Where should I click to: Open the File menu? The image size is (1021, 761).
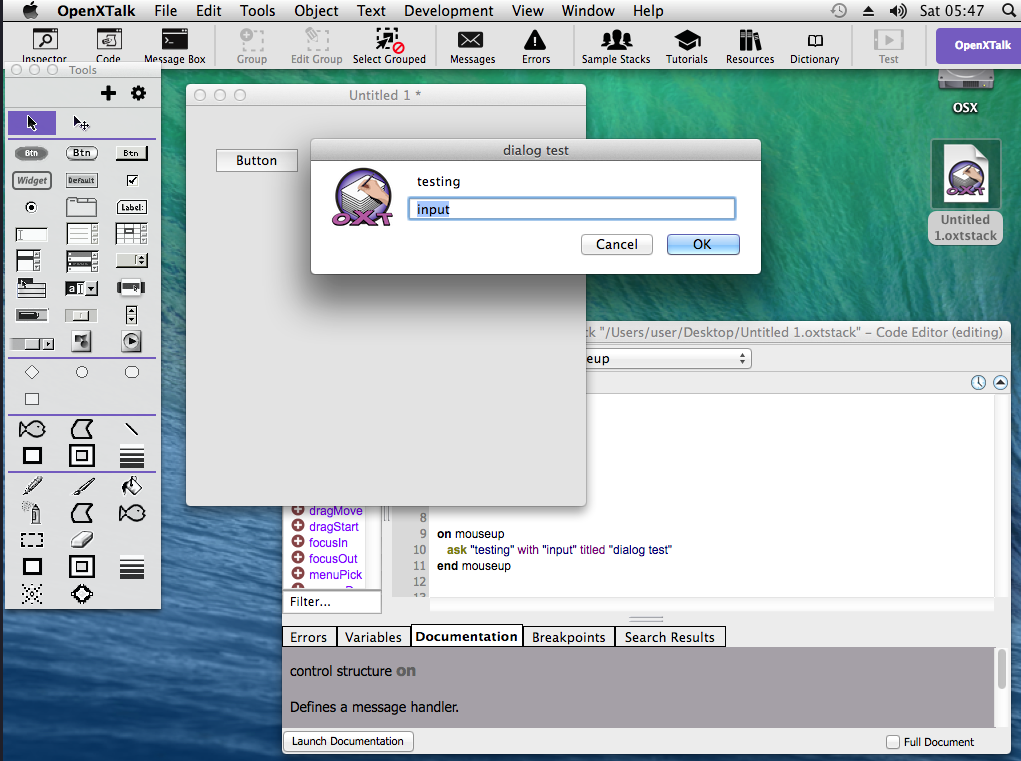point(165,11)
